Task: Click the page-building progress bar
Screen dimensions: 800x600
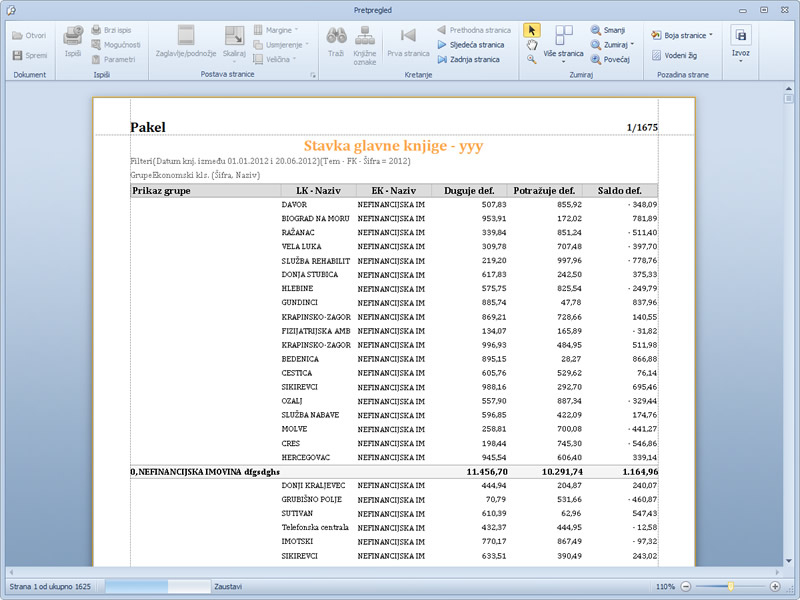Action: [158, 587]
